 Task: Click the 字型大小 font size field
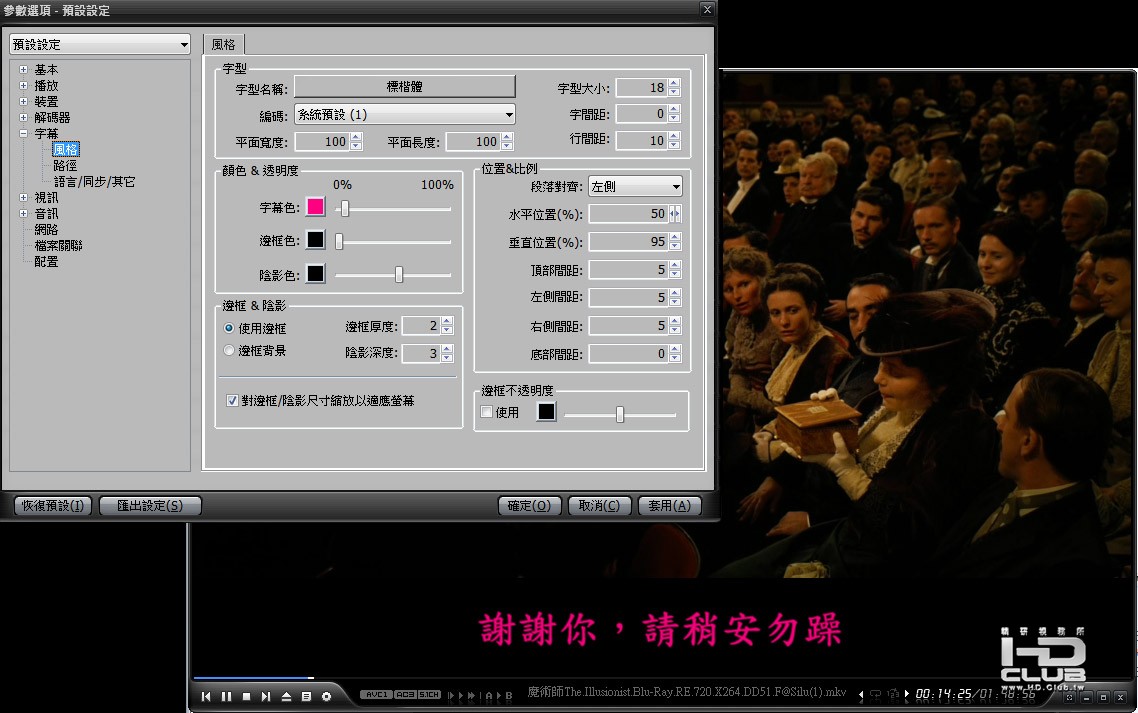[x=642, y=88]
